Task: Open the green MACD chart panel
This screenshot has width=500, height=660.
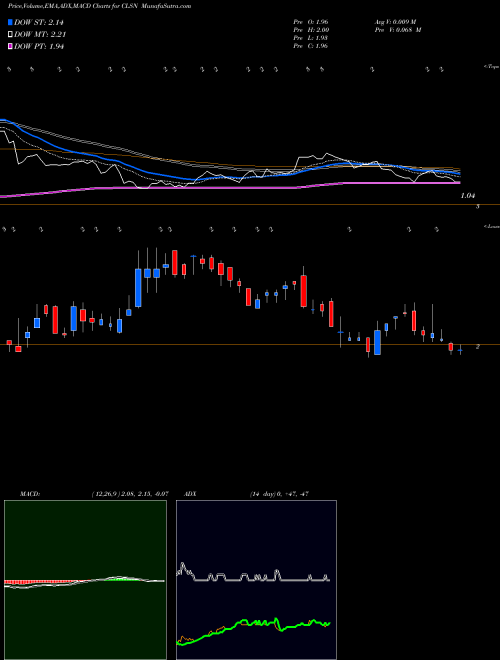Action: pyautogui.click(x=85, y=580)
